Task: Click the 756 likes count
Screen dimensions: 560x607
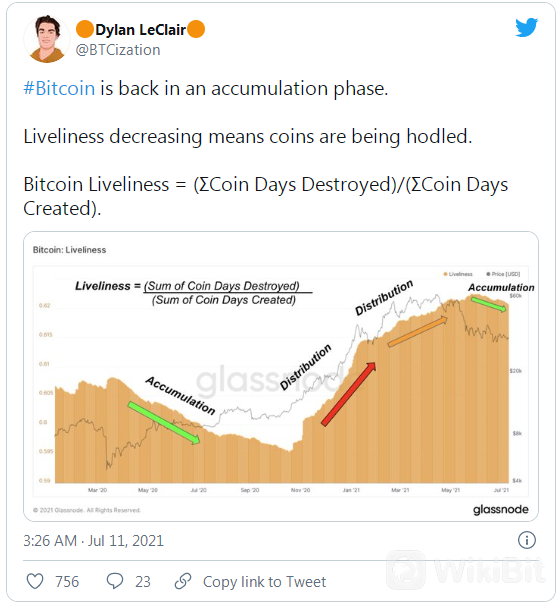Action: pyautogui.click(x=67, y=581)
